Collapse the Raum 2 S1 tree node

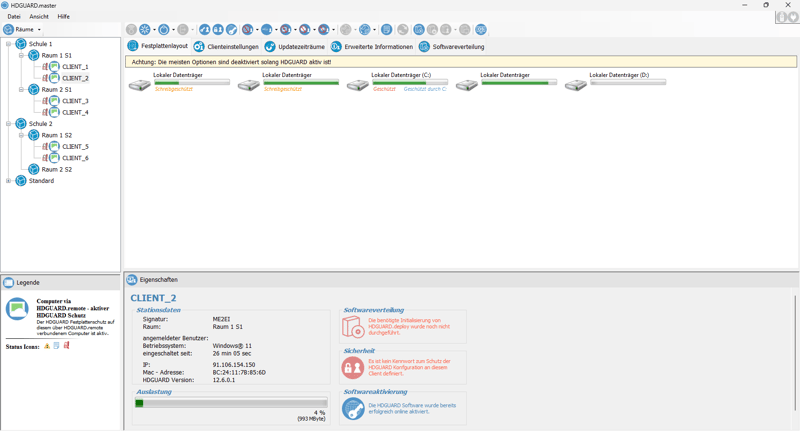(21, 89)
